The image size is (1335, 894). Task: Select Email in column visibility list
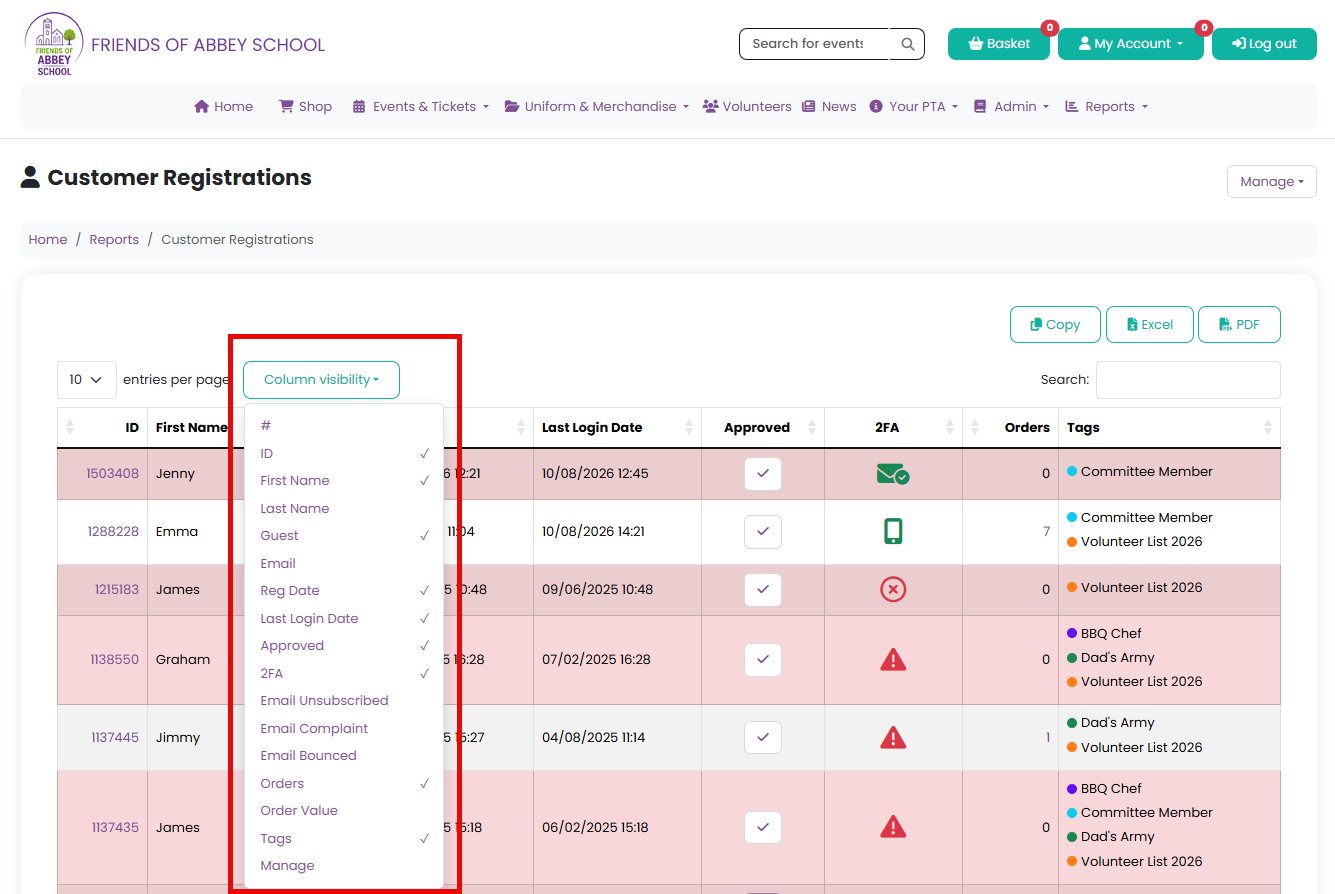pyautogui.click(x=344, y=564)
